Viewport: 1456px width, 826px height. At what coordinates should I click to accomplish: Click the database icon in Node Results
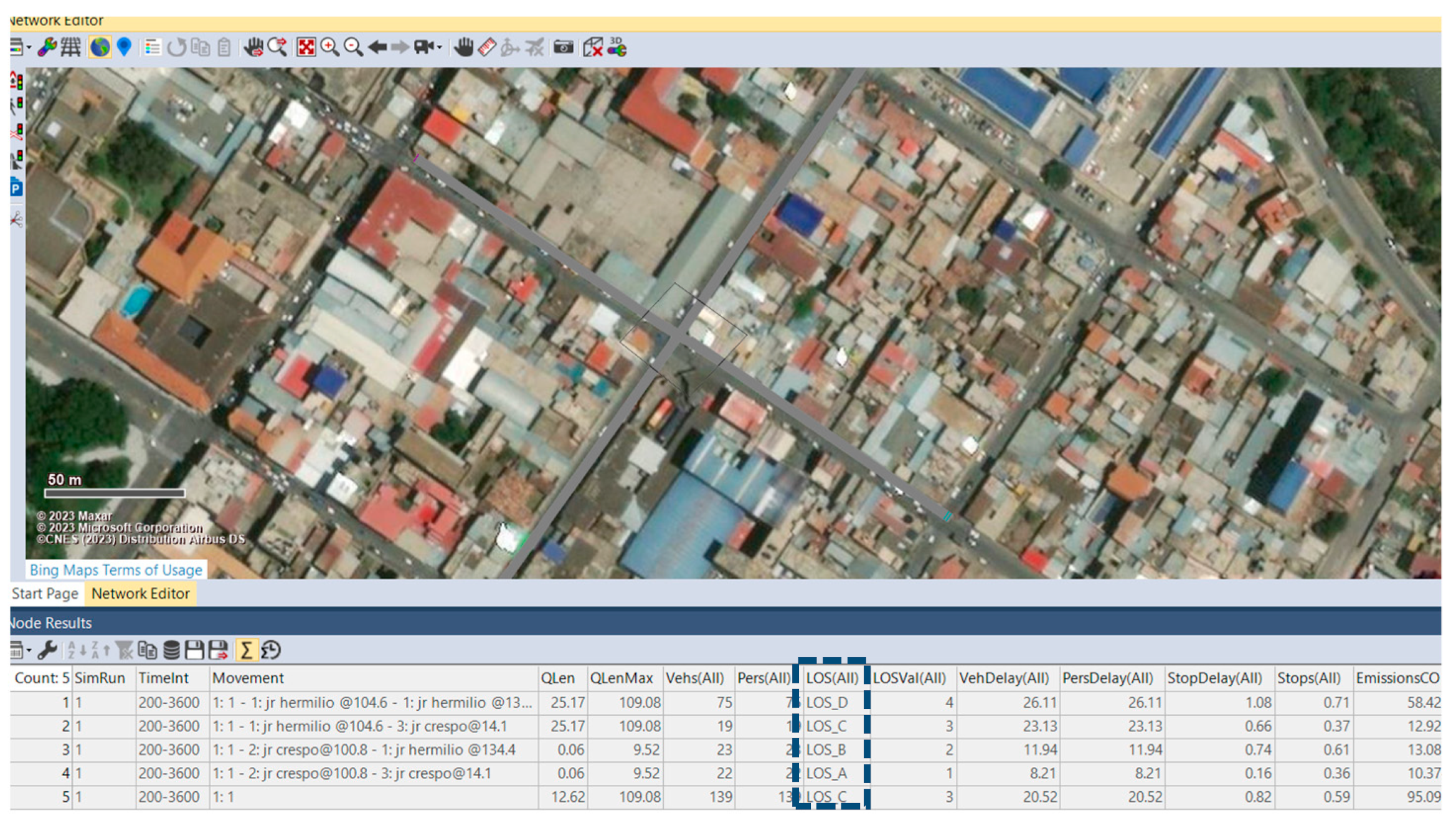click(x=171, y=650)
